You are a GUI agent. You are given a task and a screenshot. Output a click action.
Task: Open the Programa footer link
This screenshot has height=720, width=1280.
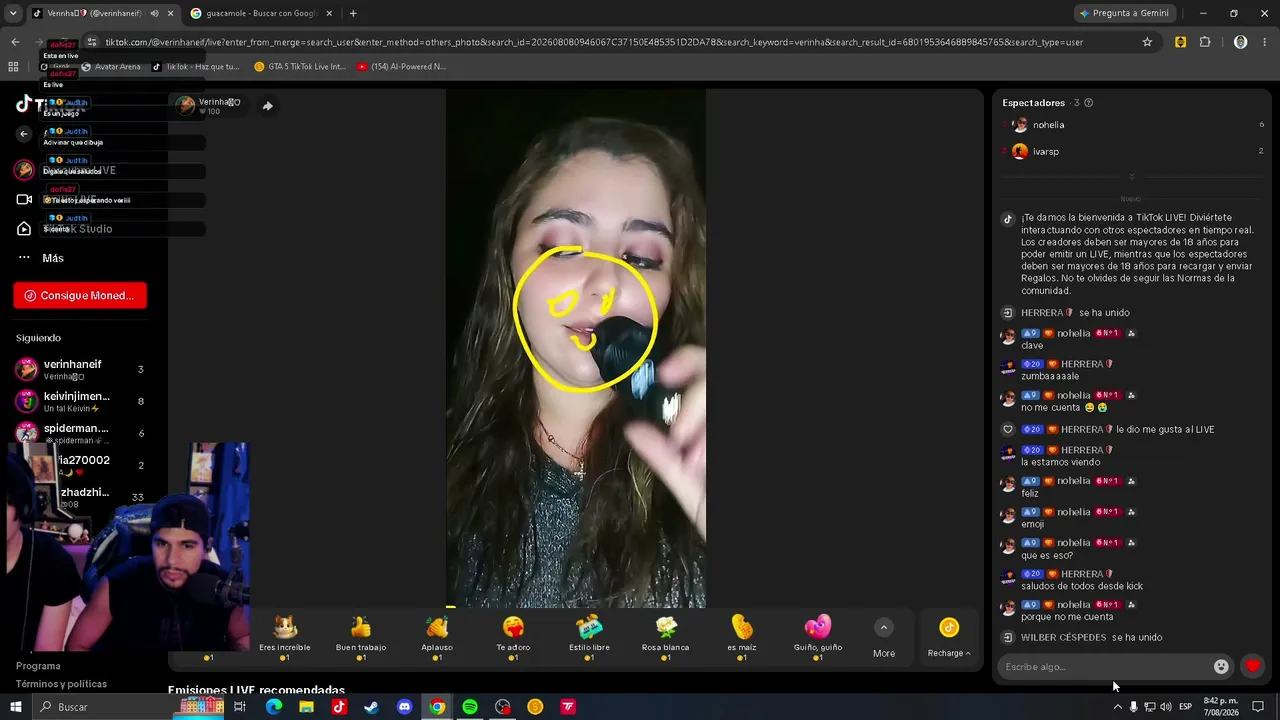click(38, 666)
